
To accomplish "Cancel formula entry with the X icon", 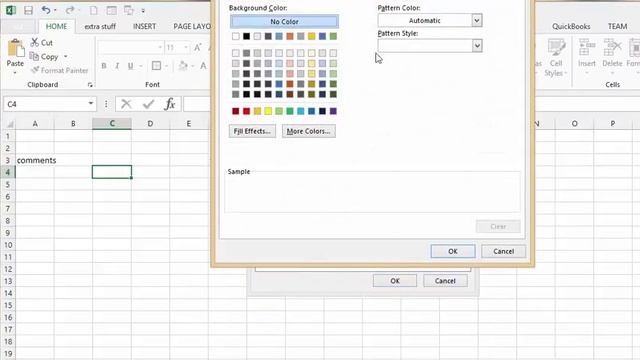I will coord(126,104).
